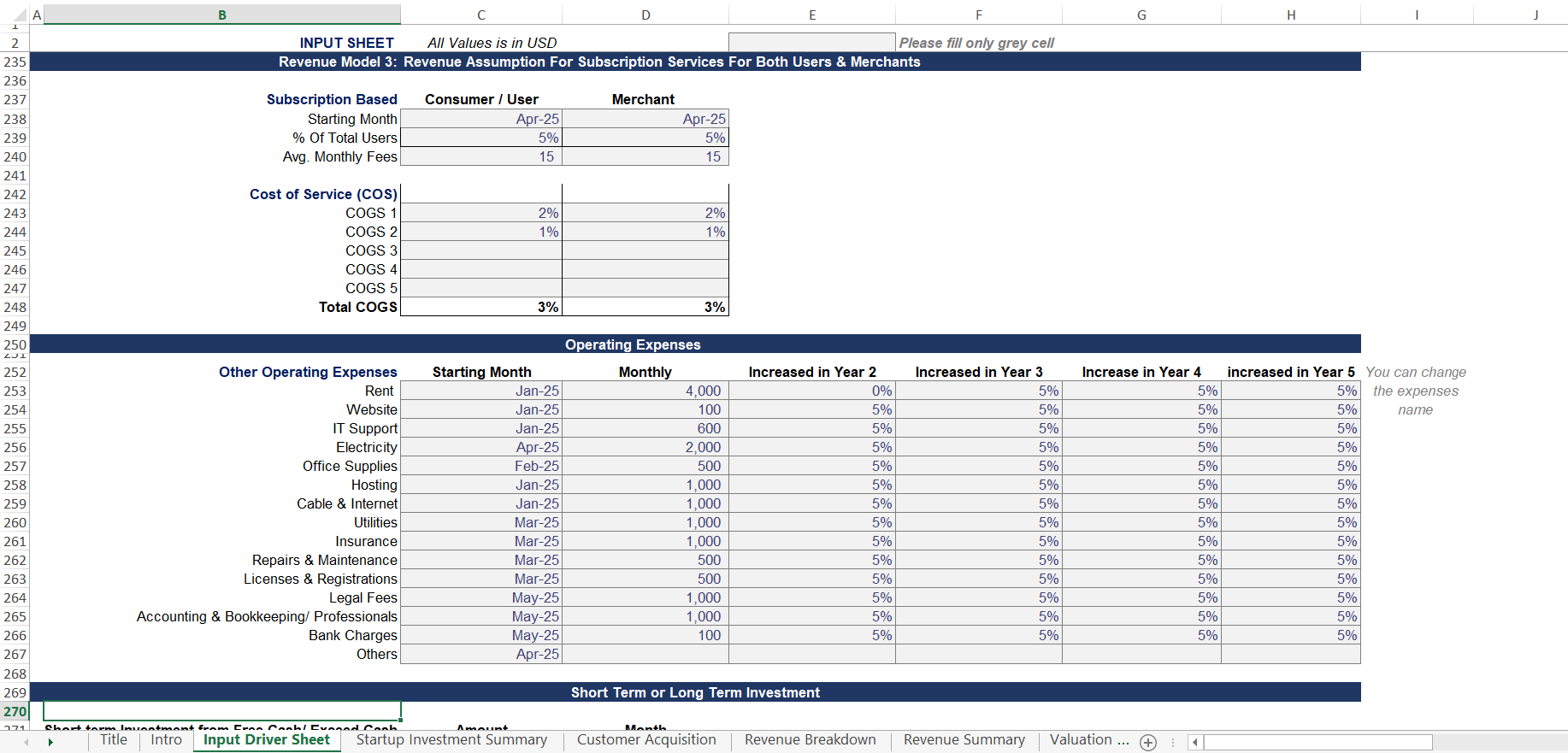Click empty Consumer COGS 3 cell
The height and width of the screenshot is (753, 1568).
[x=481, y=250]
